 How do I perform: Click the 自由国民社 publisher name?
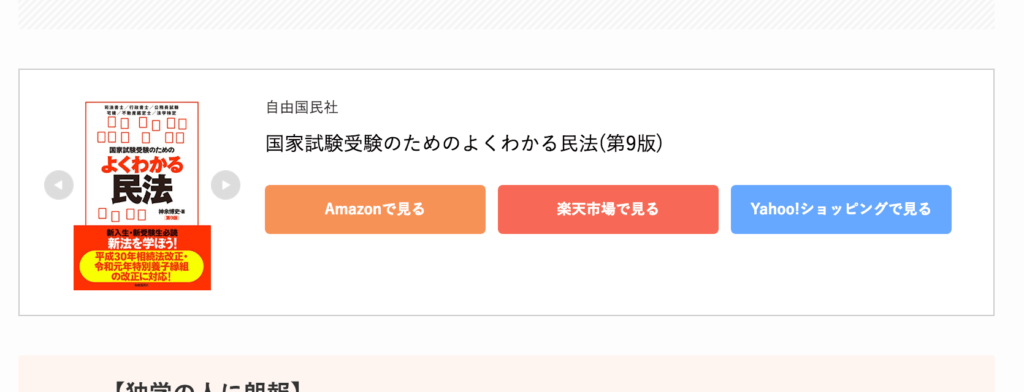(302, 108)
